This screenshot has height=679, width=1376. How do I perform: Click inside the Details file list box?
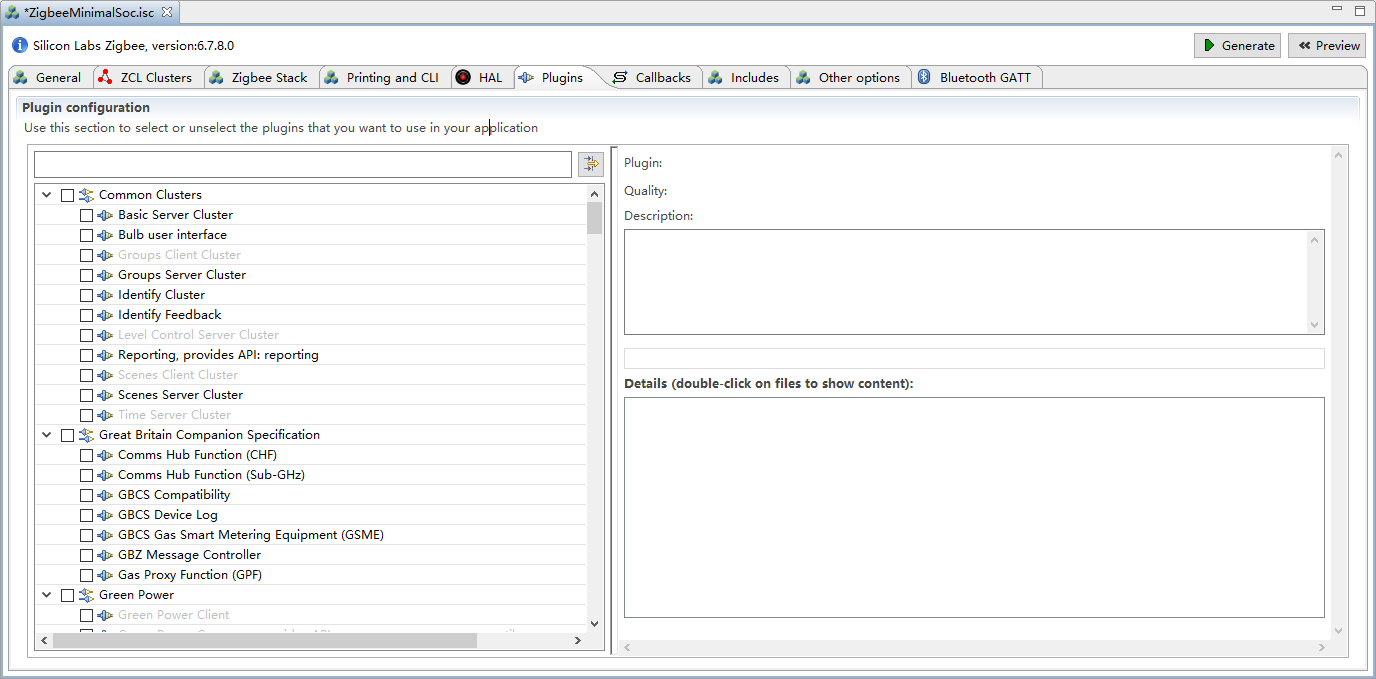(974, 507)
